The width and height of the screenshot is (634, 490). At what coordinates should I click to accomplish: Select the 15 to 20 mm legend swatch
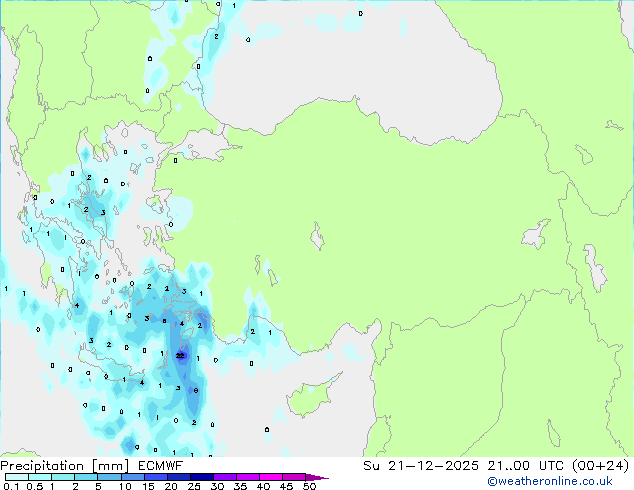(156, 477)
